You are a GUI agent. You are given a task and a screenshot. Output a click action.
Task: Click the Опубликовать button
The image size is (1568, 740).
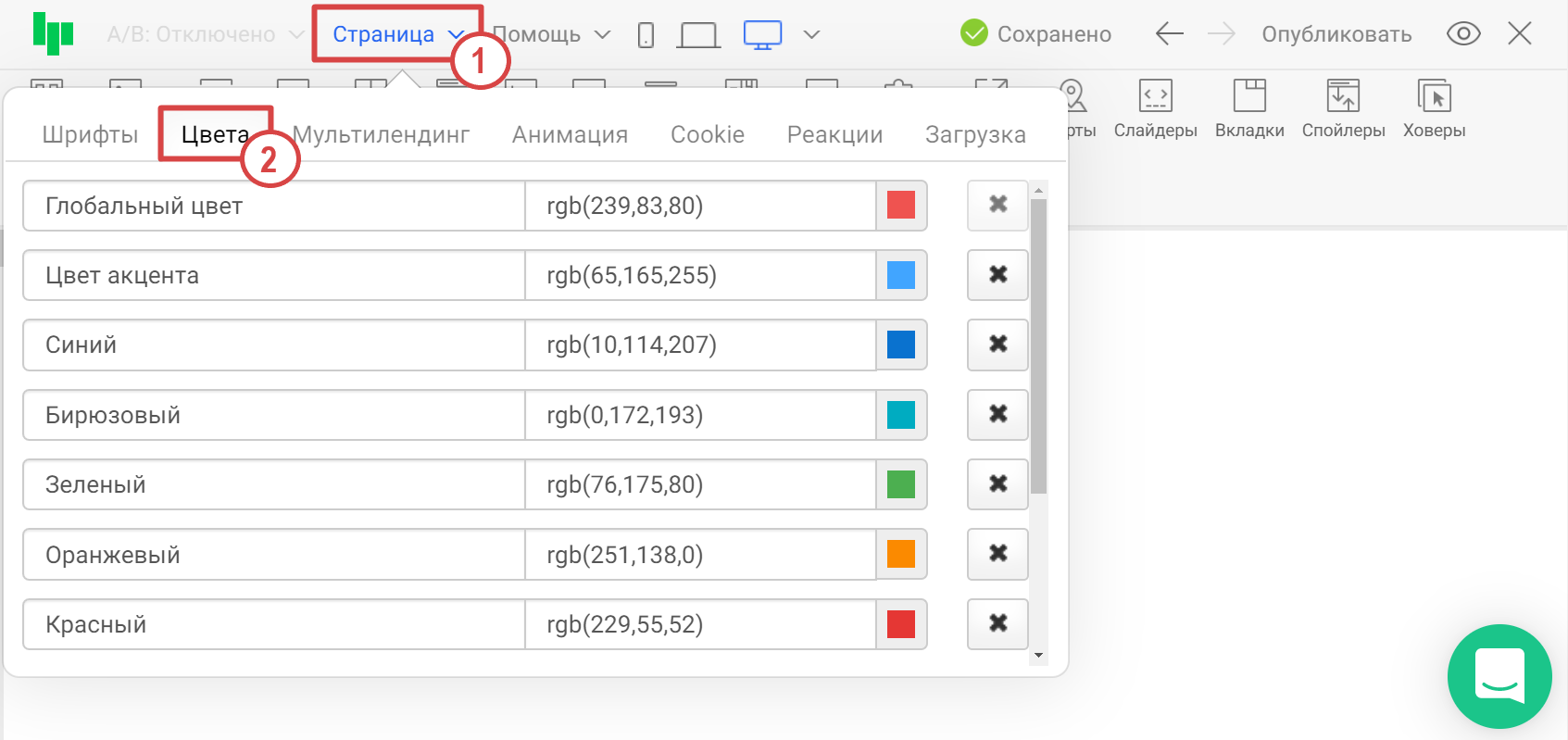(x=1336, y=34)
